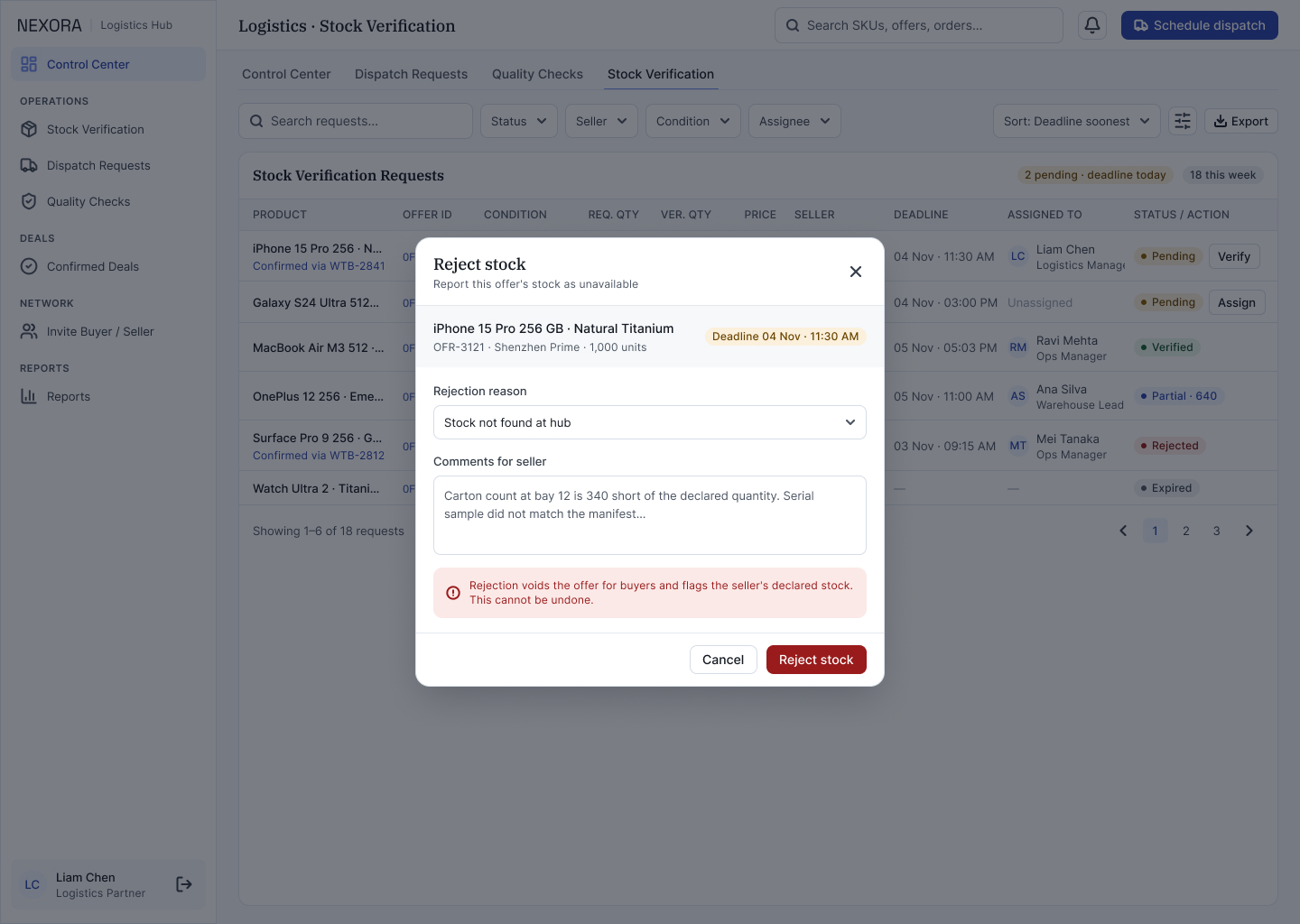Click the Schedule dispatch button

pos(1200,25)
